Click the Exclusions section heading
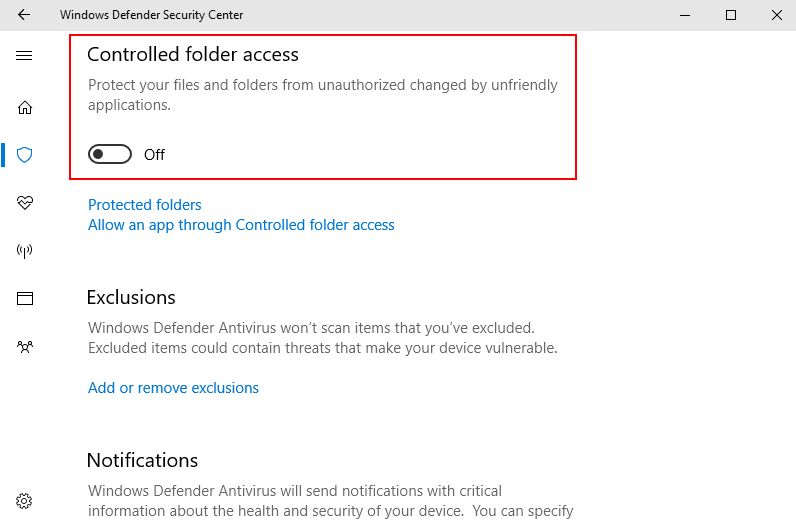 131,297
